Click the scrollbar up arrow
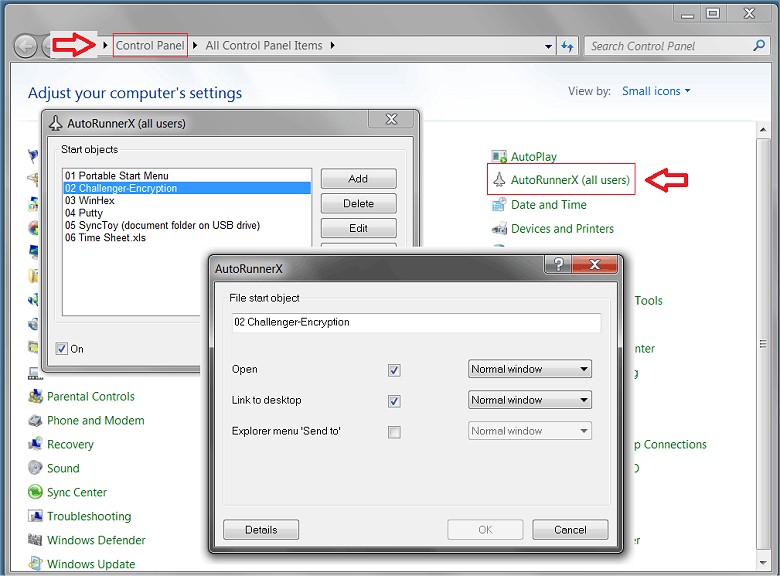Image resolution: width=780 pixels, height=576 pixels. [x=763, y=130]
